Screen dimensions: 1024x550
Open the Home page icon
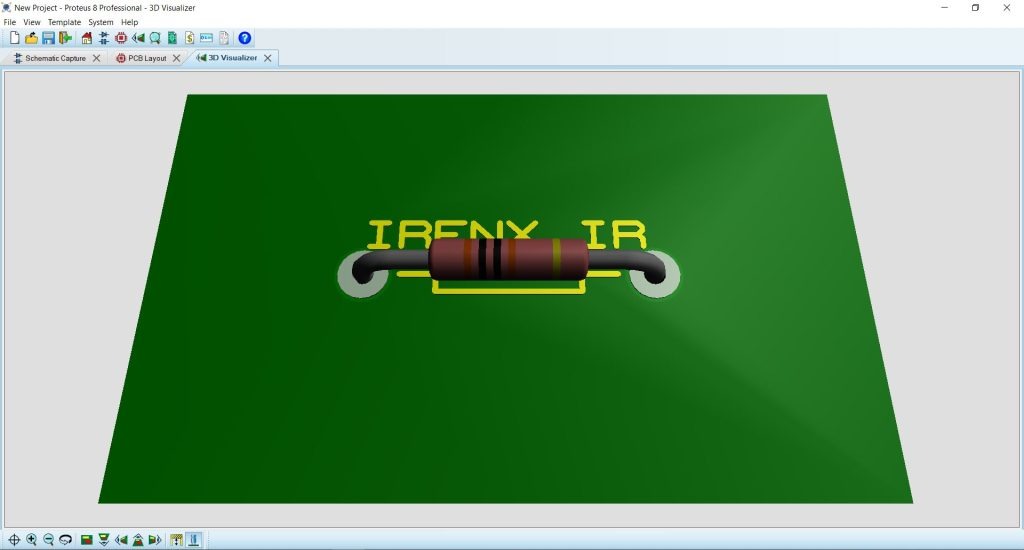click(x=86, y=38)
